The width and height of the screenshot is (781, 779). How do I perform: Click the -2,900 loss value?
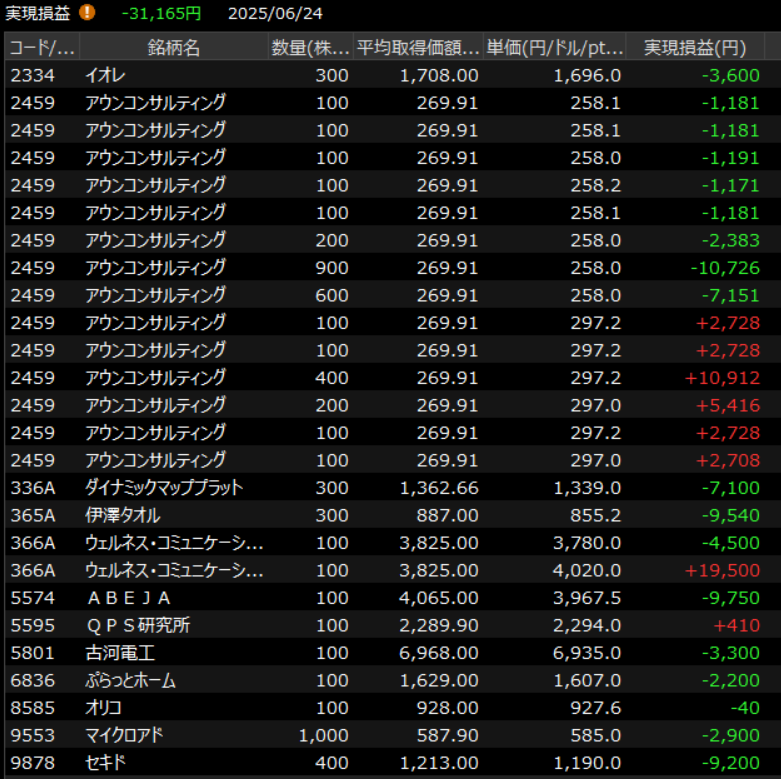(x=731, y=735)
